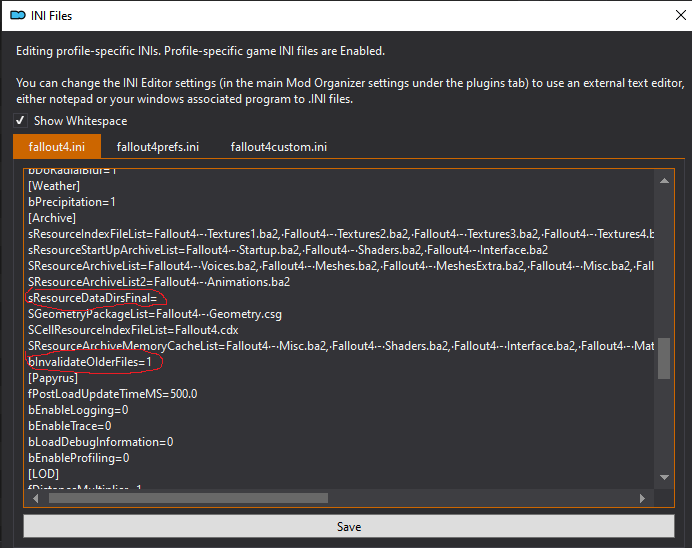Click the fPostLoadUpdateTimeMS=500.0 line
Viewport: 692px width, 548px height.
(x=113, y=394)
